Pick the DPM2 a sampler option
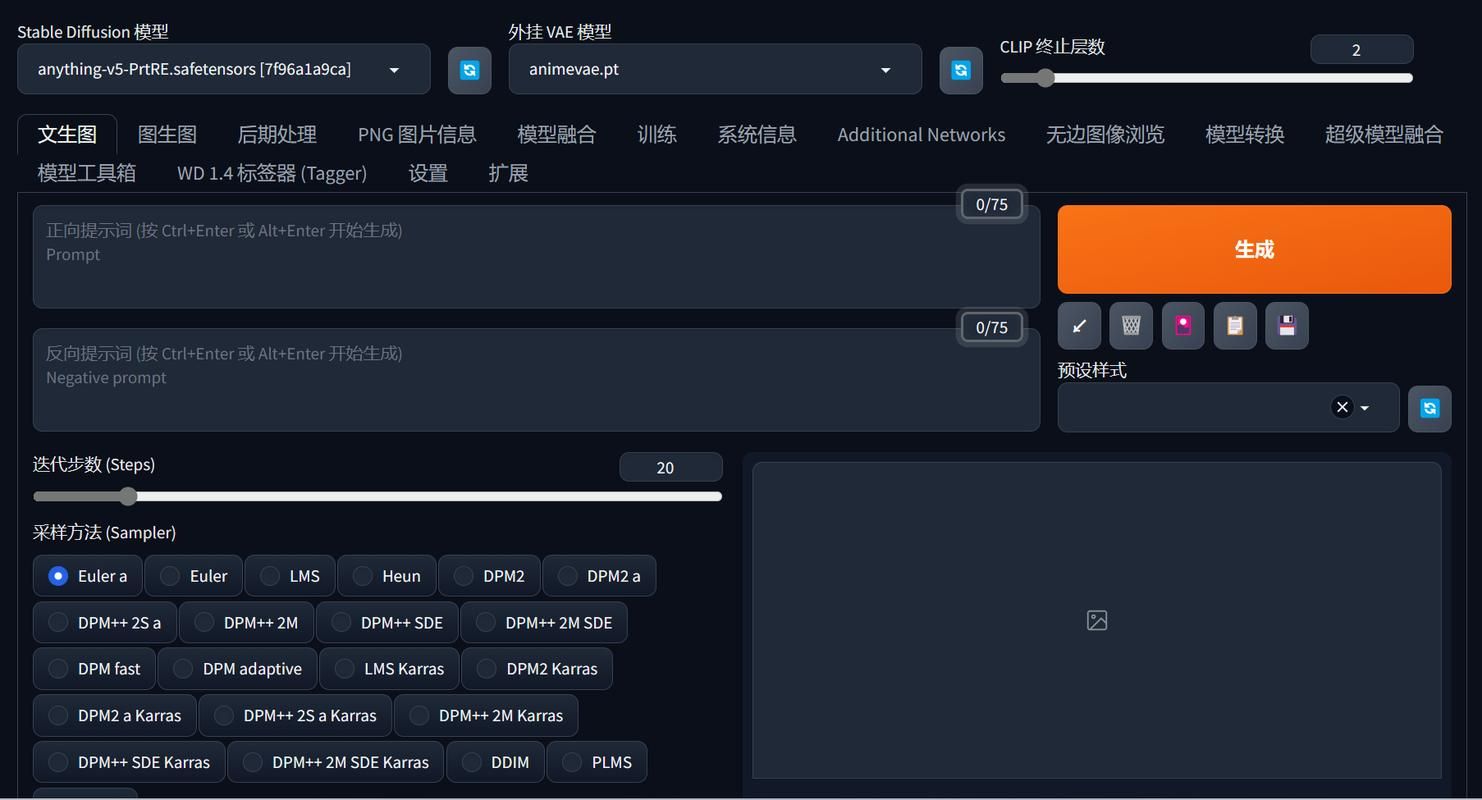Viewport: 1482px width, 800px height. point(599,576)
